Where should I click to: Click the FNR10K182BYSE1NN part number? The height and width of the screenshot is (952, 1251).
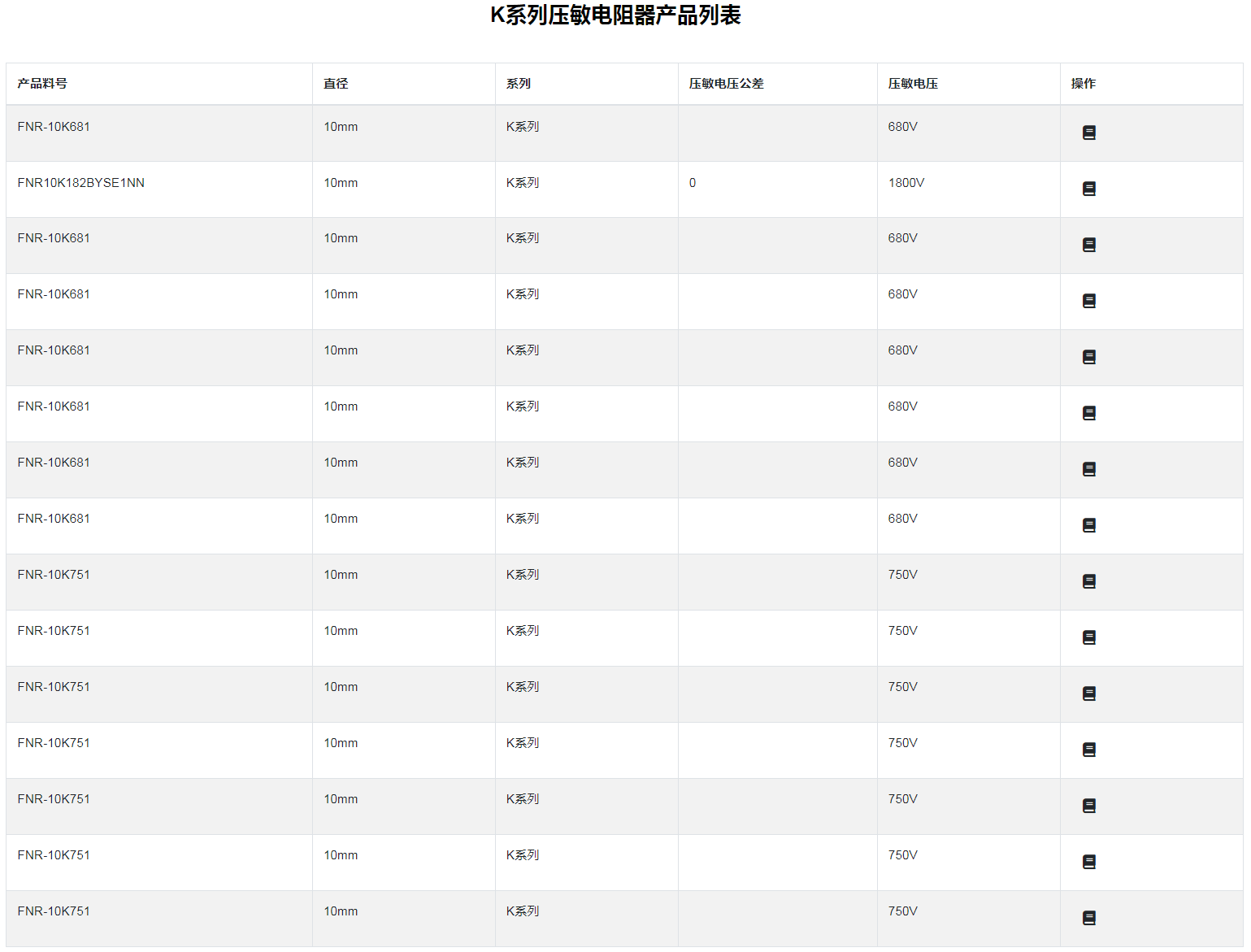[81, 183]
